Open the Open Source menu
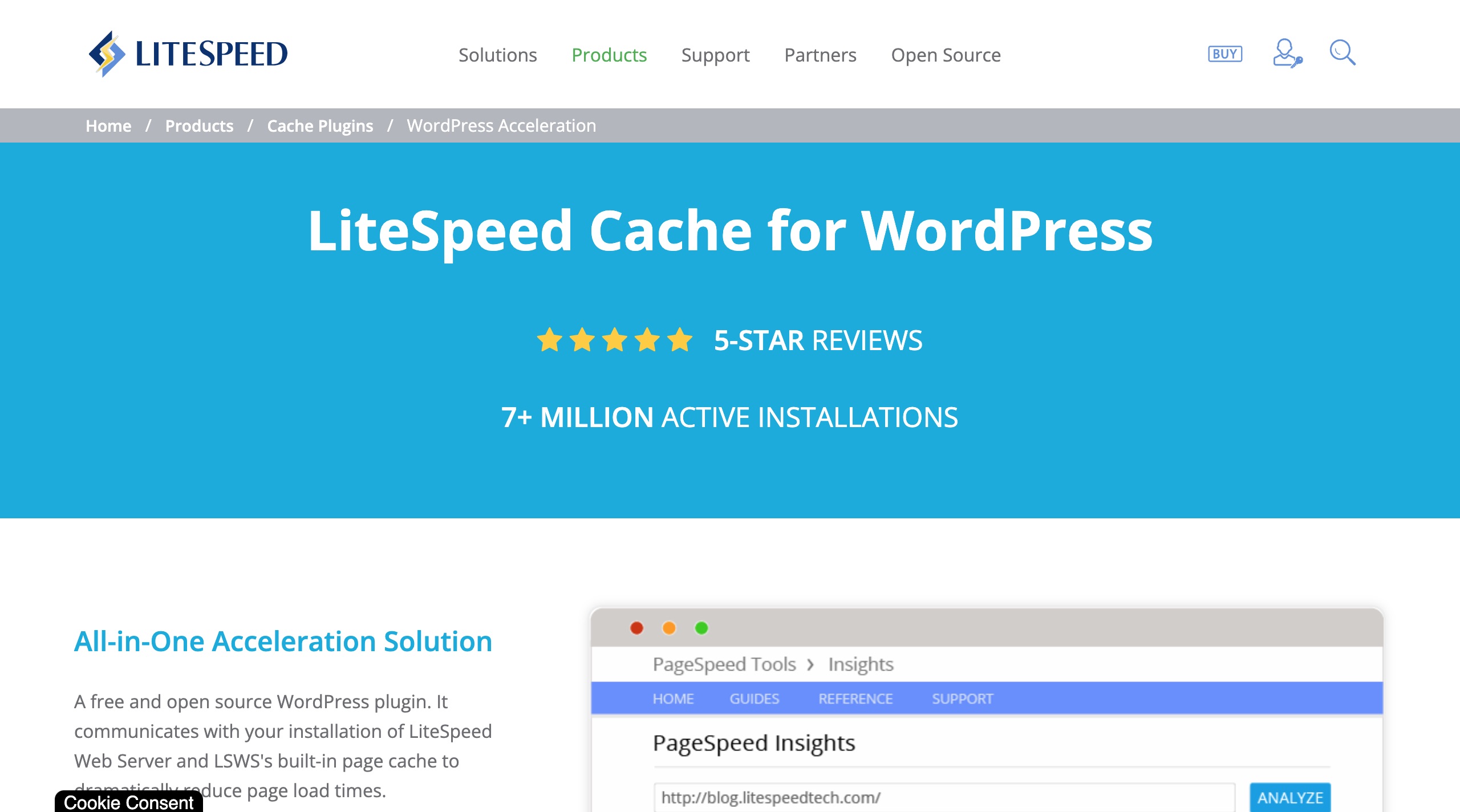1460x812 pixels. point(946,55)
